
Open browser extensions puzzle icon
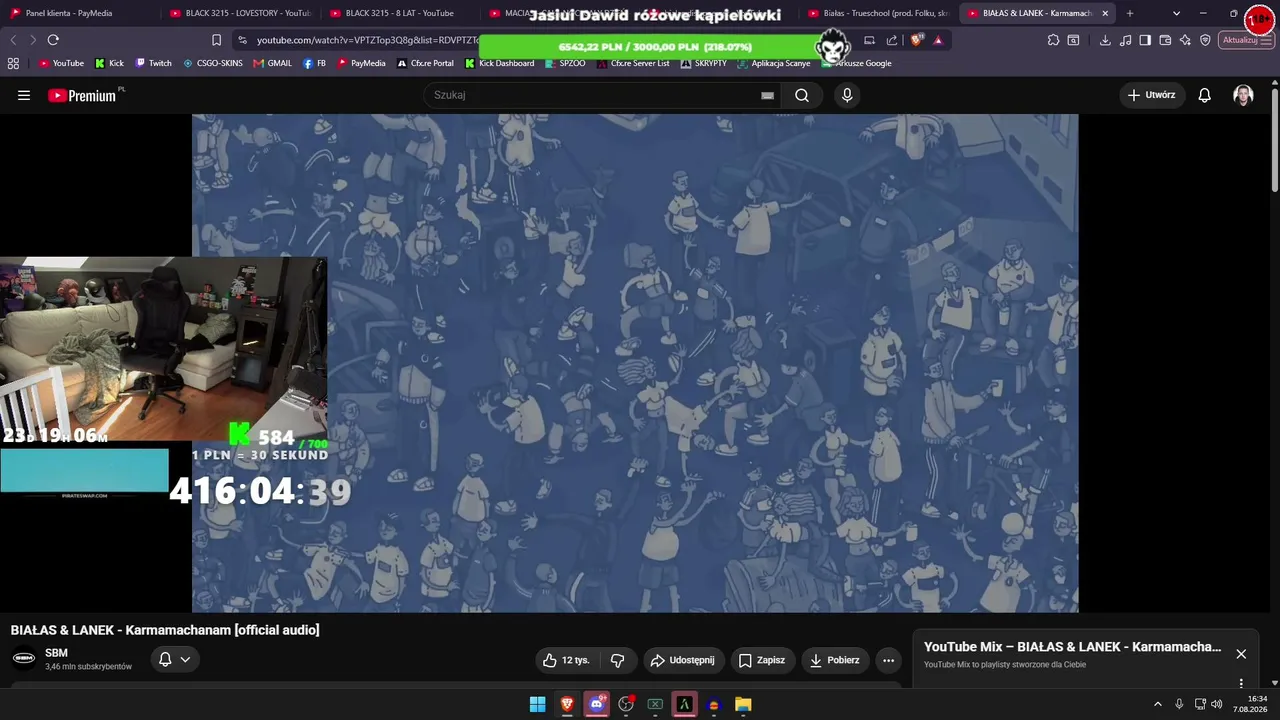point(1053,40)
